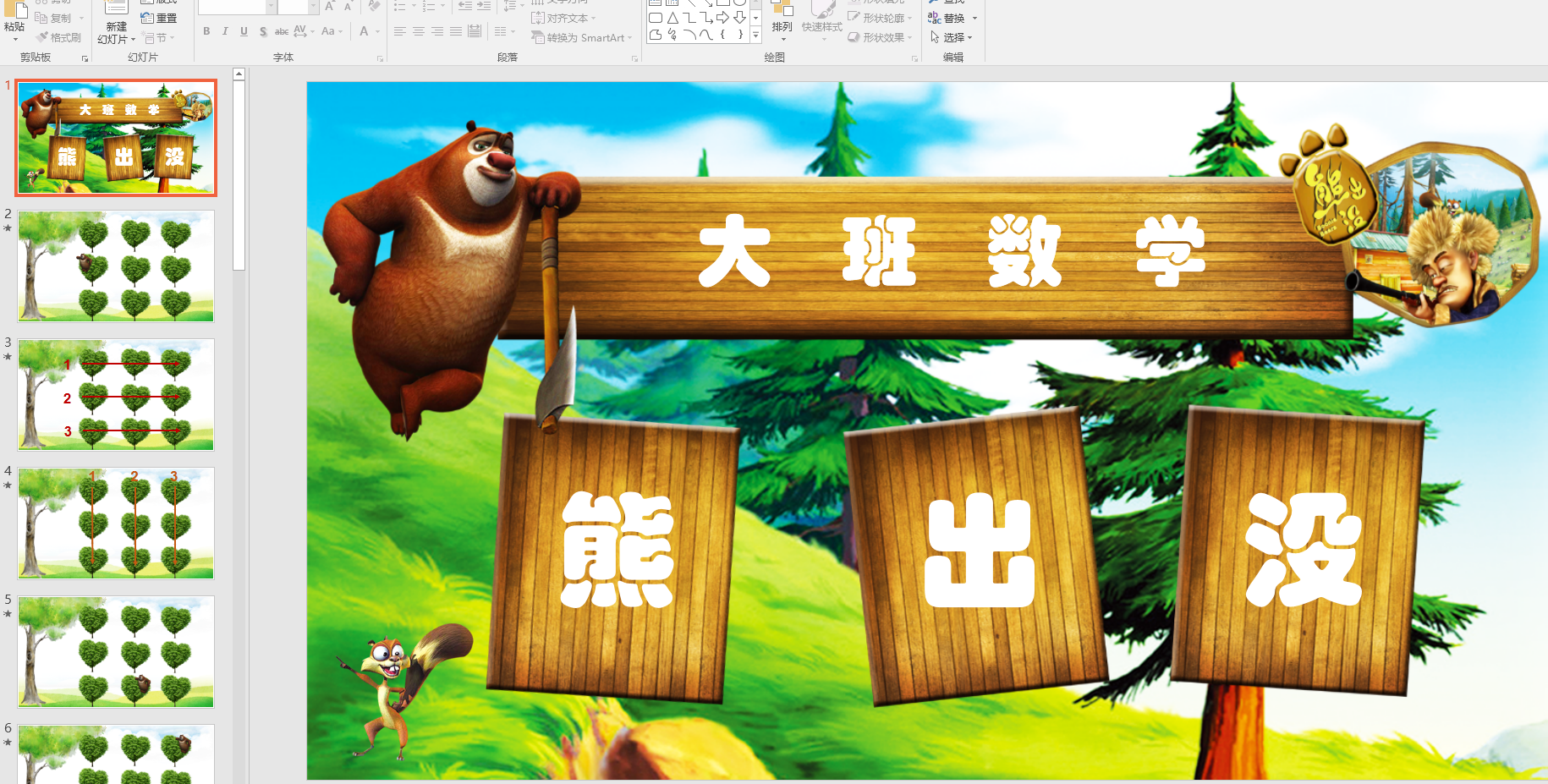The image size is (1548, 784).
Task: Select the scribble shape tool
Action: 672,35
